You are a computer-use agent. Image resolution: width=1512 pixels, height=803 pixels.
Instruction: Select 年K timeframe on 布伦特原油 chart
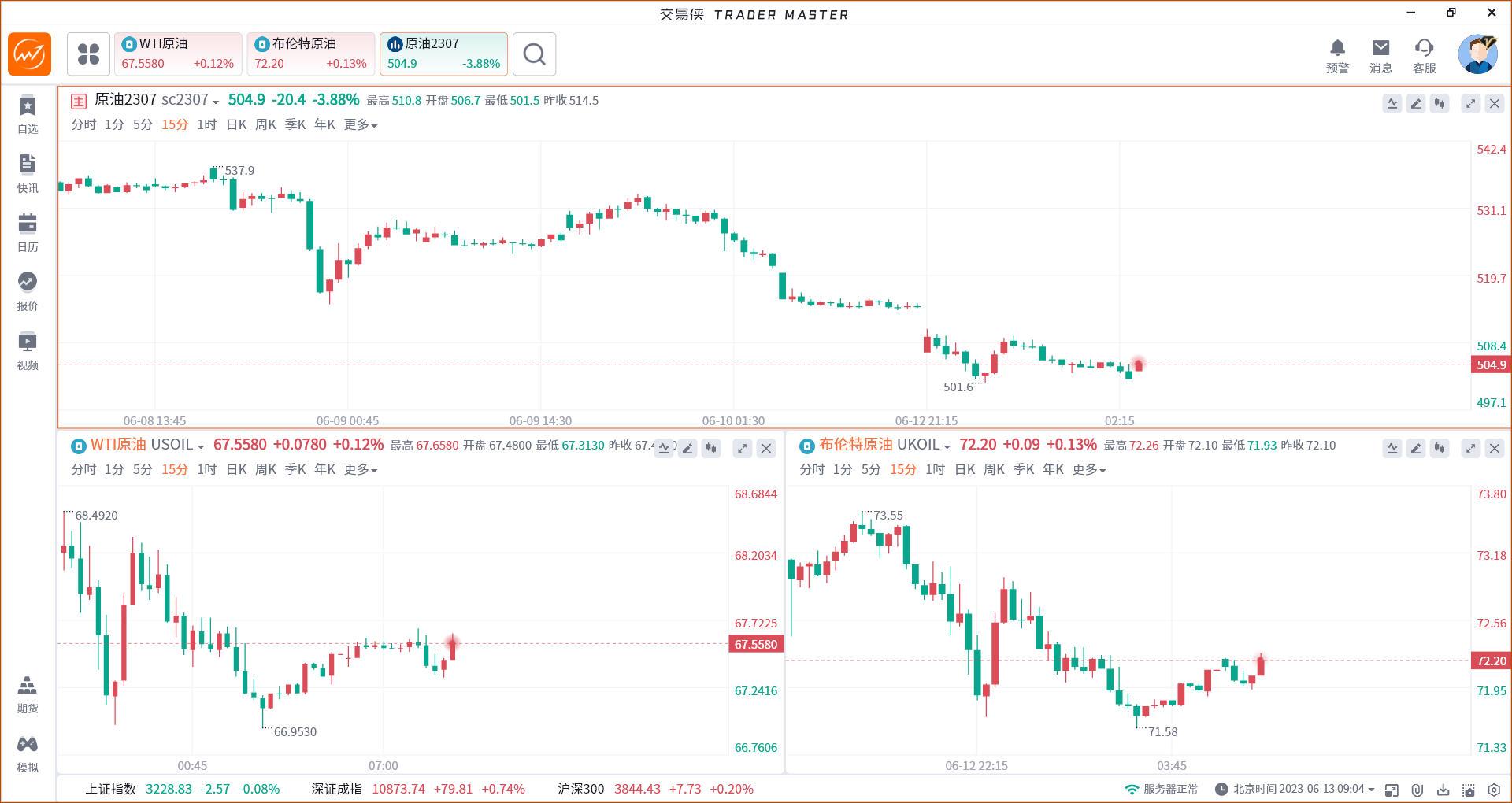[1053, 469]
